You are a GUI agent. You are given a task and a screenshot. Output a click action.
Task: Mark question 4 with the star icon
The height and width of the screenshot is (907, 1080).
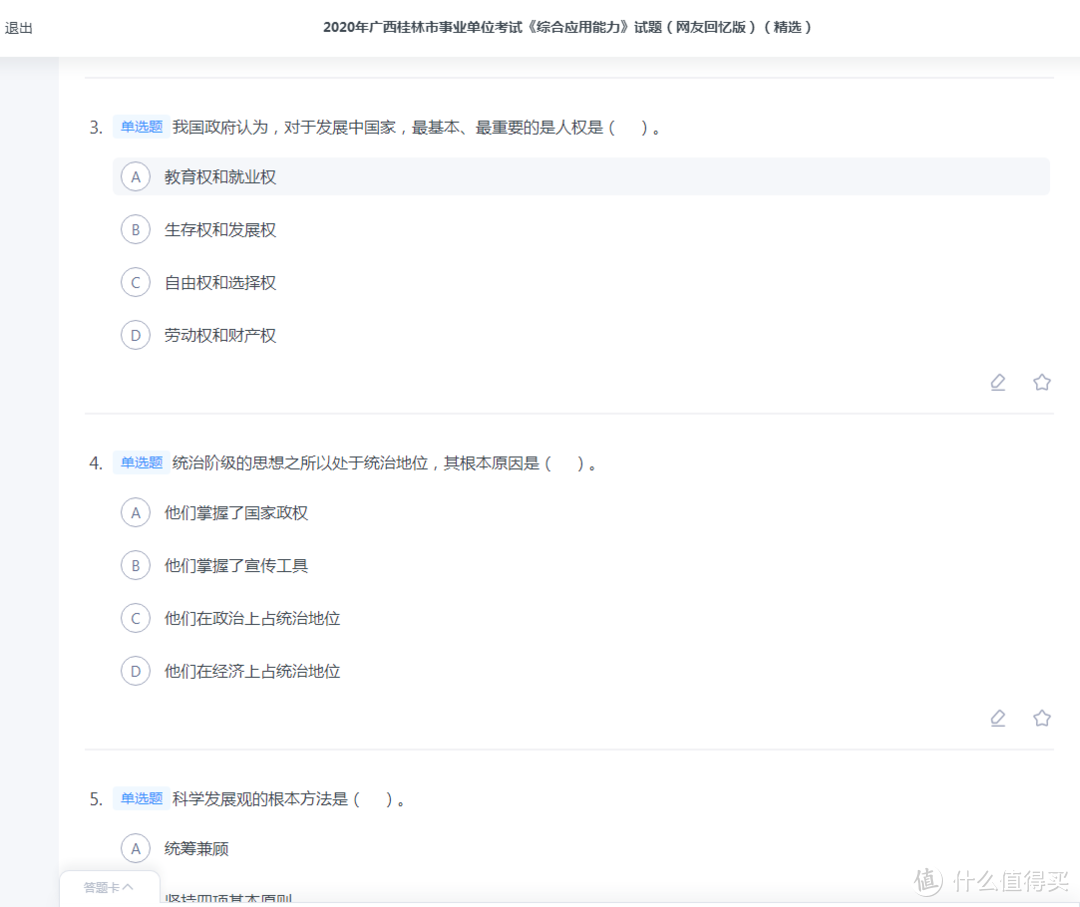click(1041, 718)
